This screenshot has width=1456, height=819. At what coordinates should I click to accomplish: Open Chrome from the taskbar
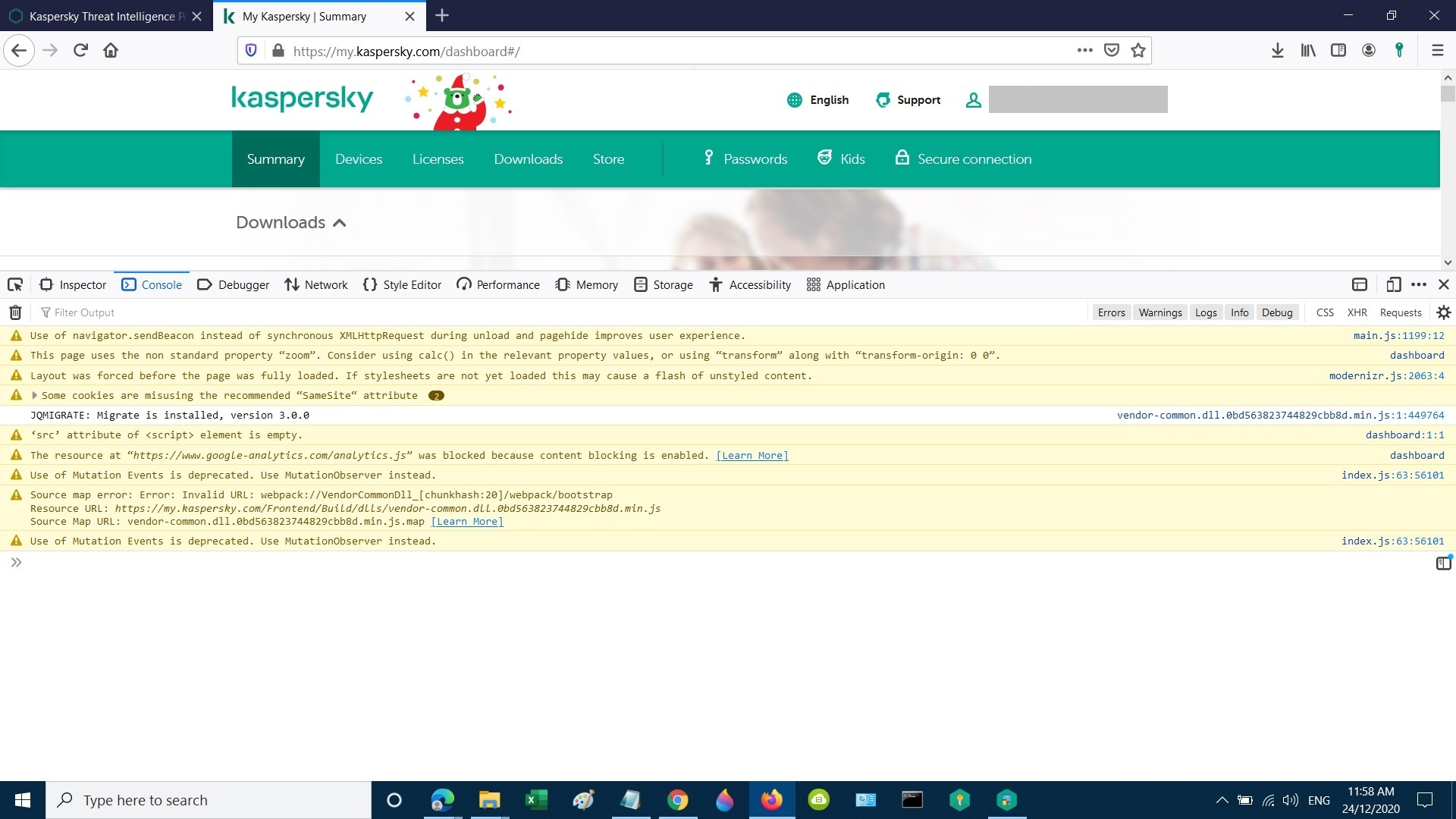(677, 800)
